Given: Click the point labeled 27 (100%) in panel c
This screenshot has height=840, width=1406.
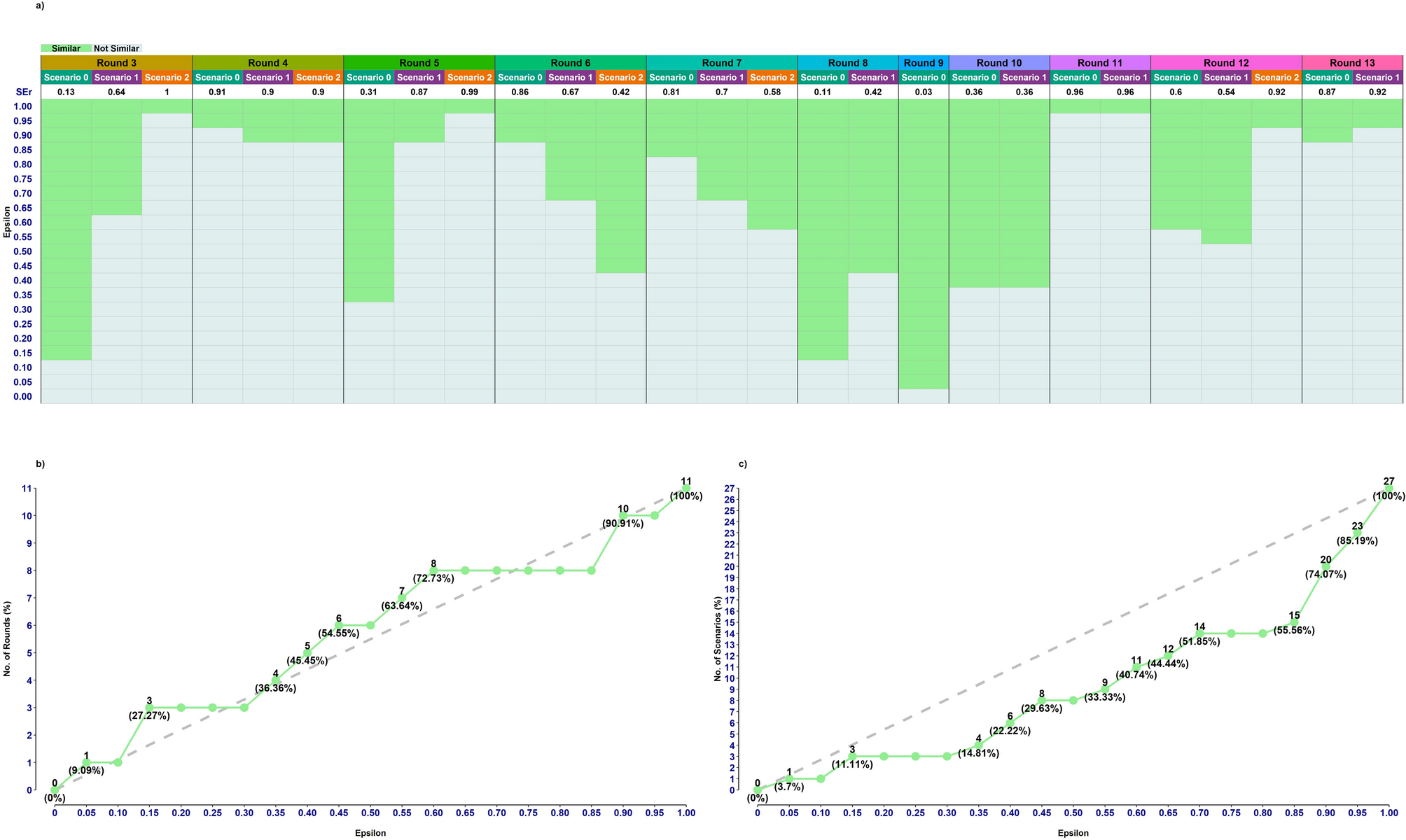Looking at the screenshot, I should click(1388, 489).
